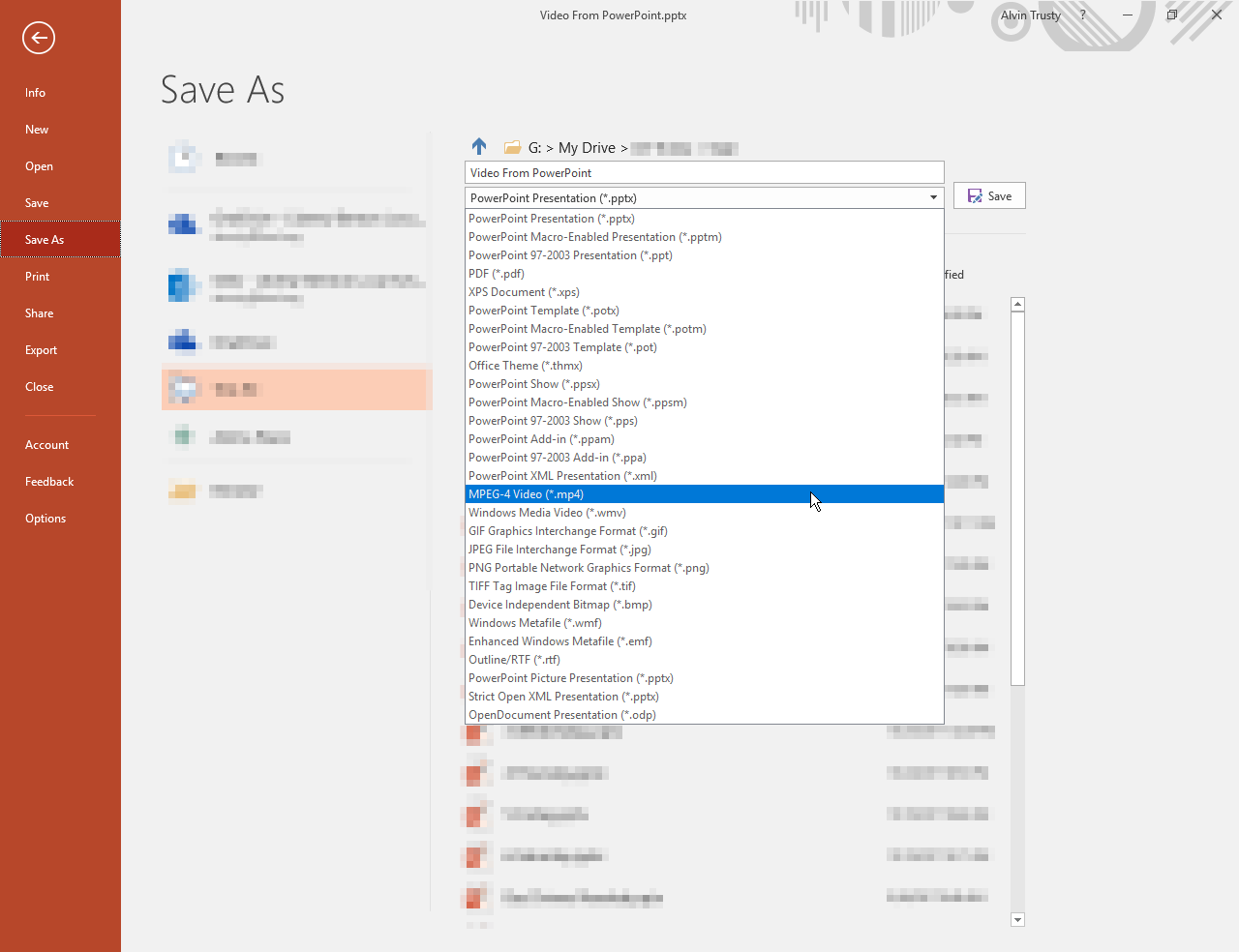Choose PowerPoint 97-2003 Presentation (*.ppt)
Screen dimensions: 1239x952
tap(704, 255)
